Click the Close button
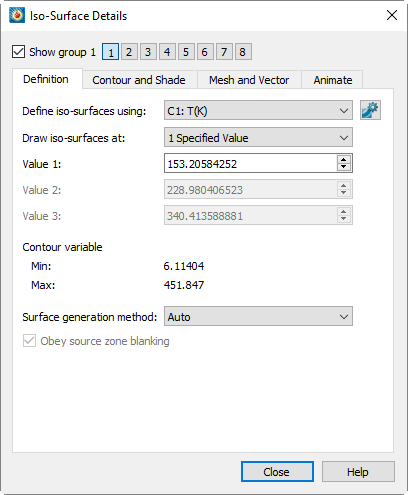 [x=277, y=472]
